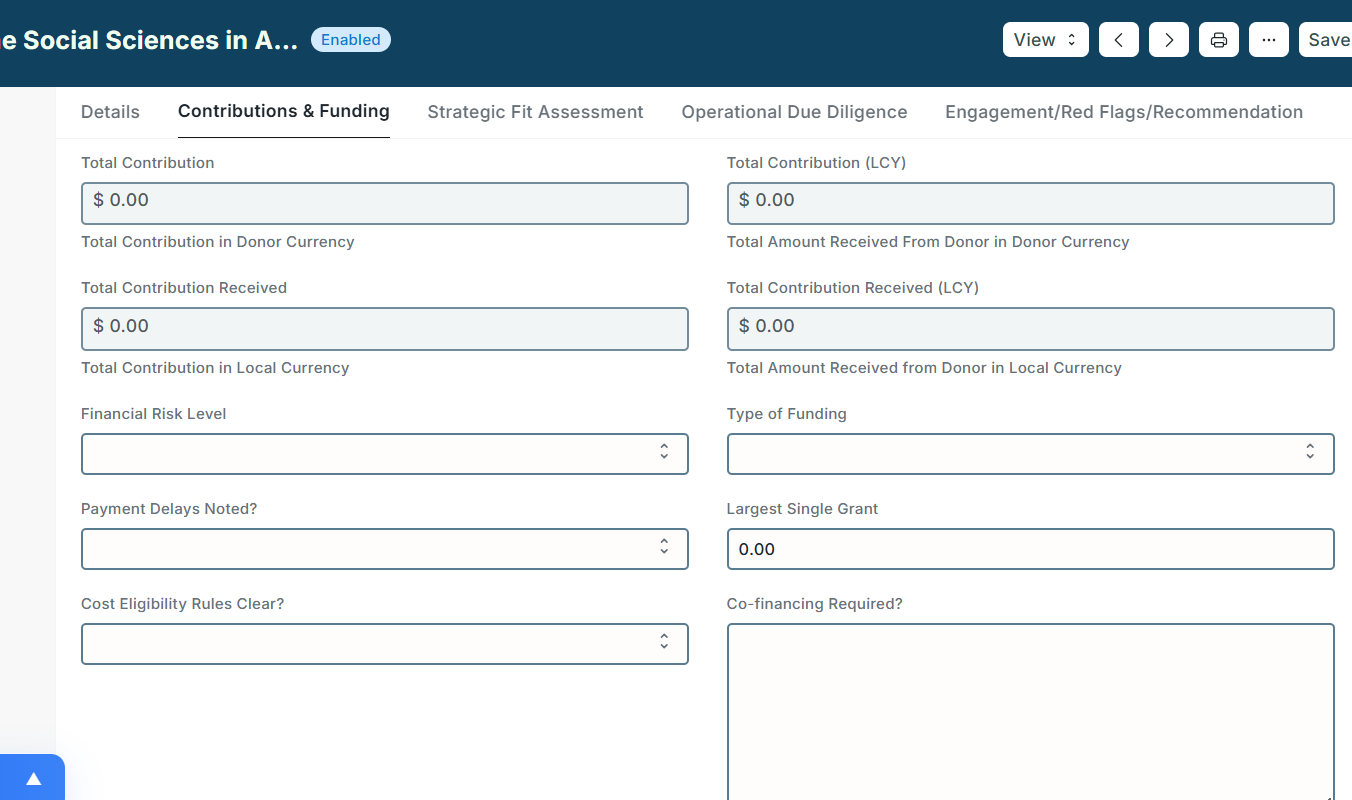Go to next record with right arrow
This screenshot has width=1352, height=800.
tap(1168, 40)
